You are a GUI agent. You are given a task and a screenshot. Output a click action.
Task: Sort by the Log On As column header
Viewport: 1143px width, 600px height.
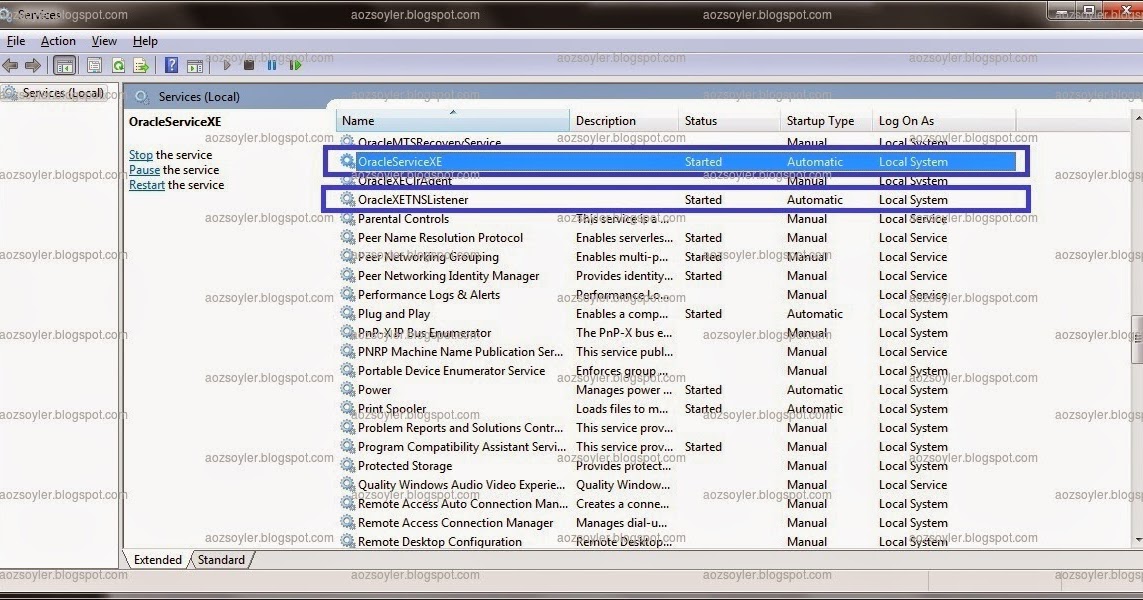pyautogui.click(x=943, y=120)
